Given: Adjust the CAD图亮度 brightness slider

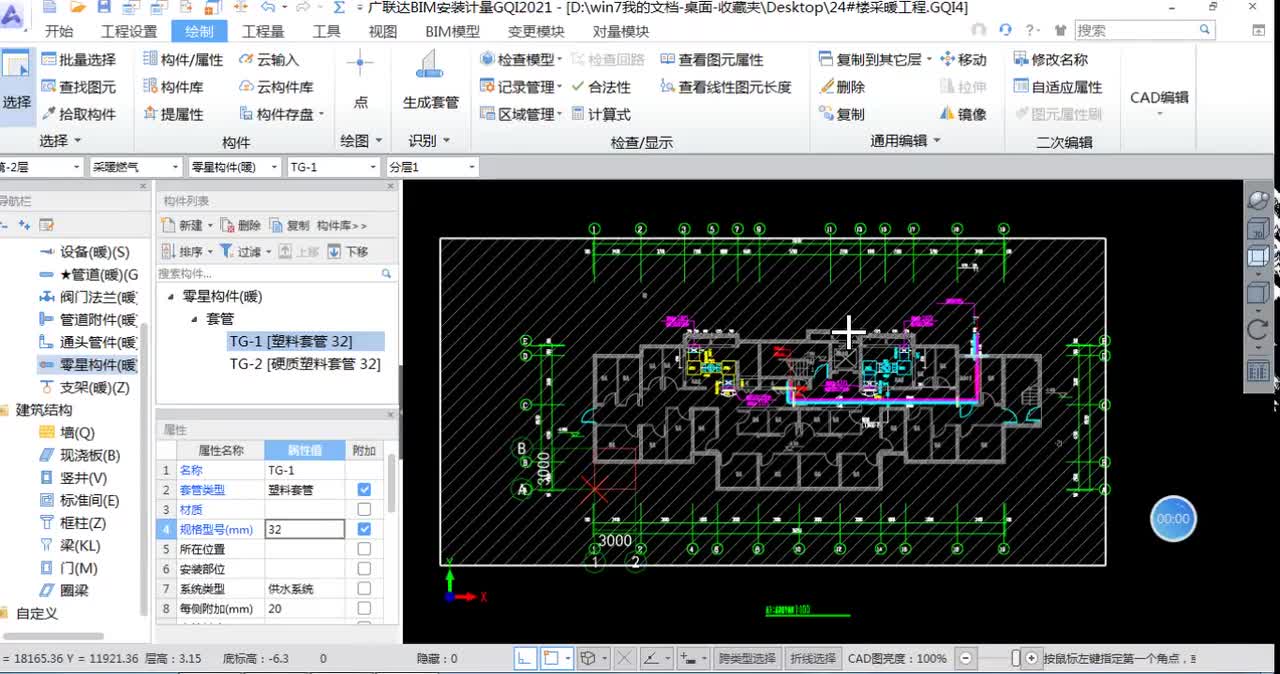Looking at the screenshot, I should coord(1016,658).
